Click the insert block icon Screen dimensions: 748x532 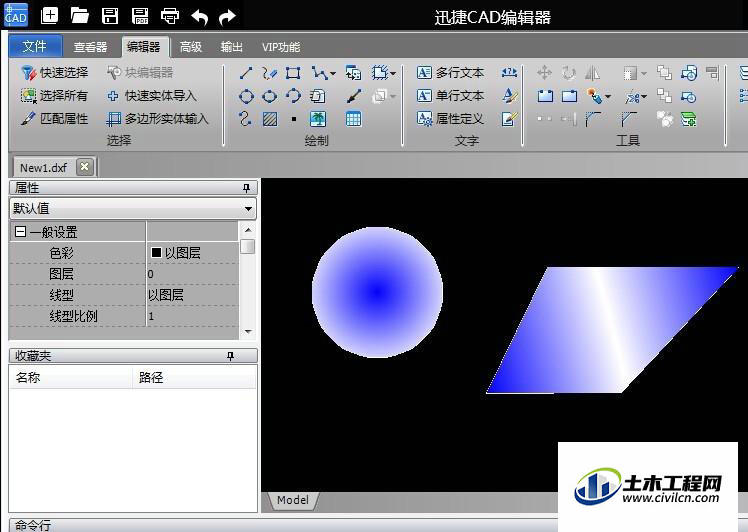point(353,73)
